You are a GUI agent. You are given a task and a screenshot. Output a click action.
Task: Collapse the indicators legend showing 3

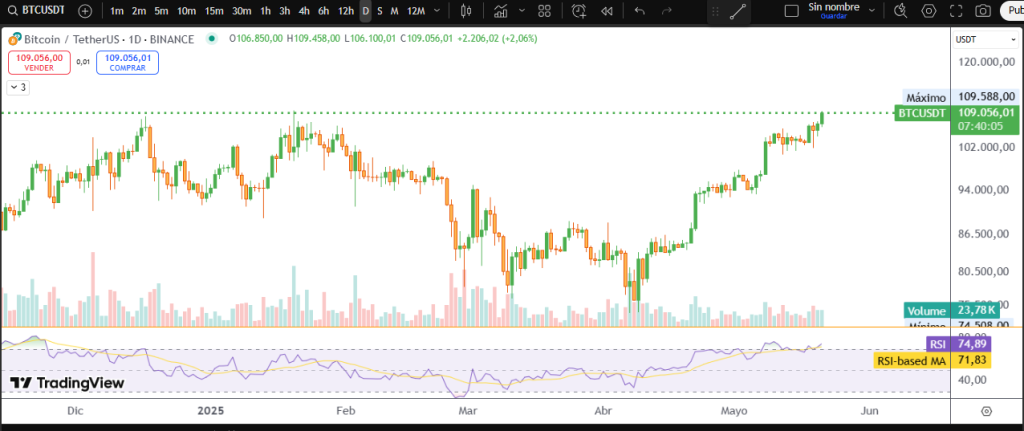pos(18,87)
